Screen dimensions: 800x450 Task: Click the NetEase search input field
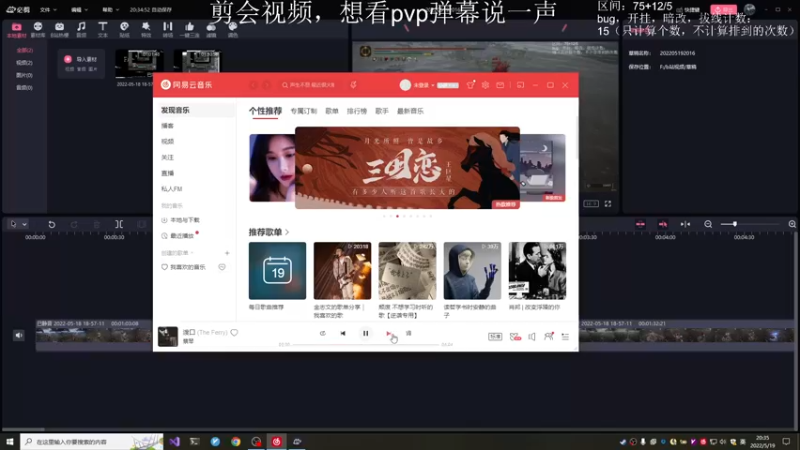(x=310, y=85)
